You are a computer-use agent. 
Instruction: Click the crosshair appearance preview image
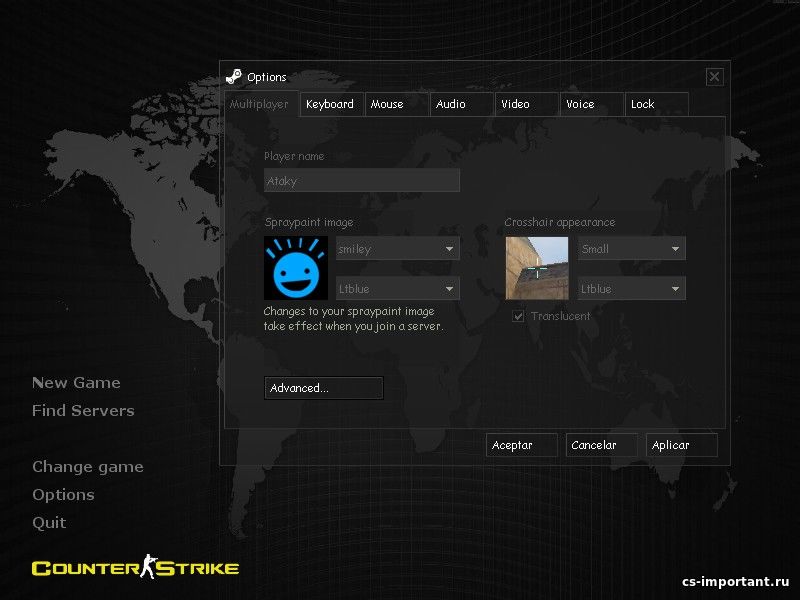point(537,268)
